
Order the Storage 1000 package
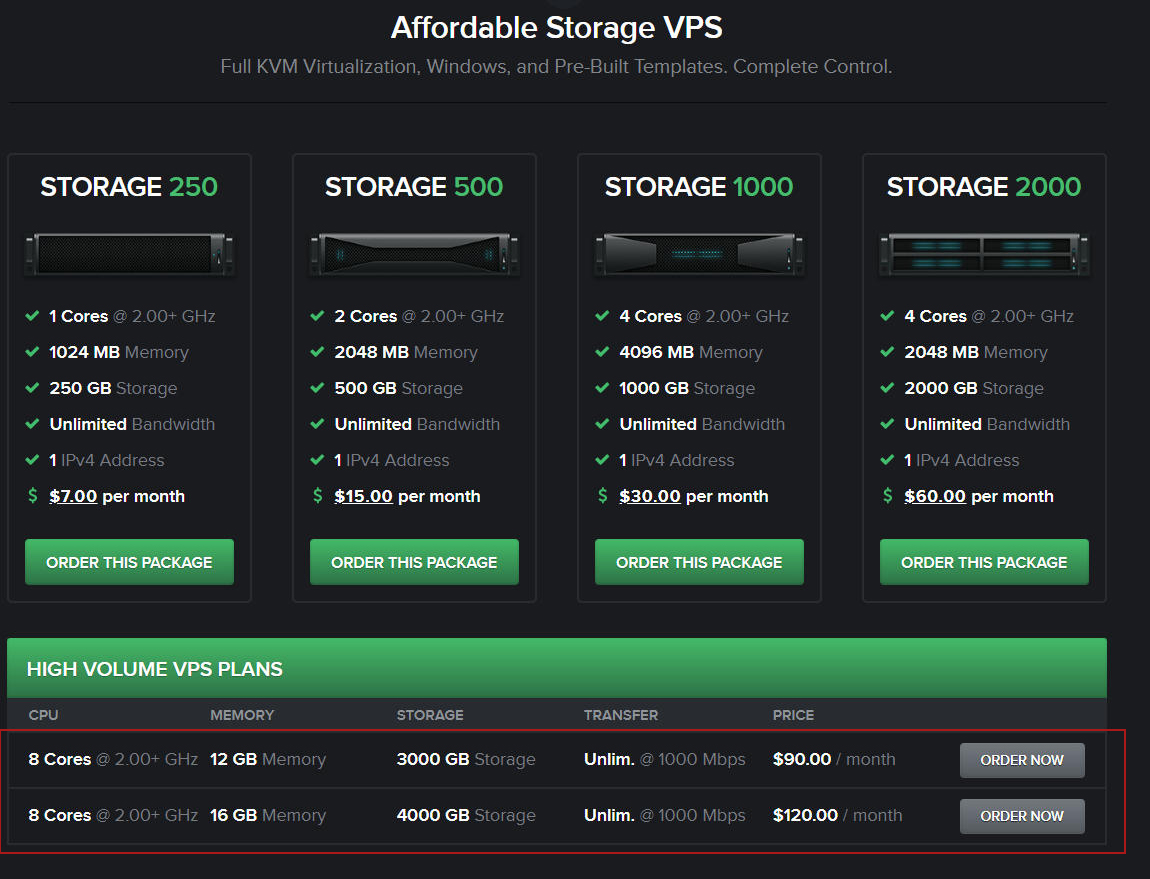coord(699,562)
